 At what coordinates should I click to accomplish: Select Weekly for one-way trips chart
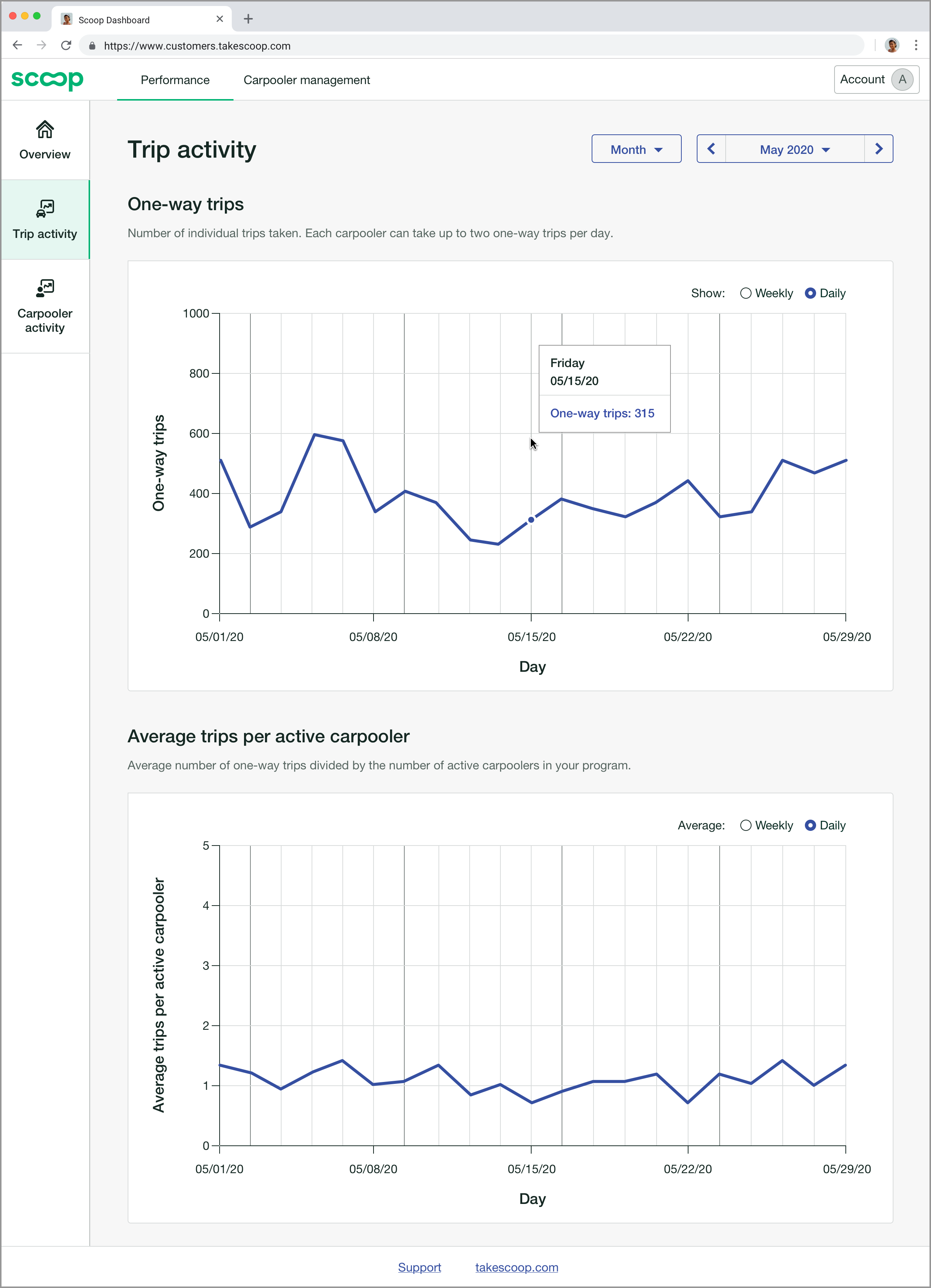pyautogui.click(x=746, y=293)
